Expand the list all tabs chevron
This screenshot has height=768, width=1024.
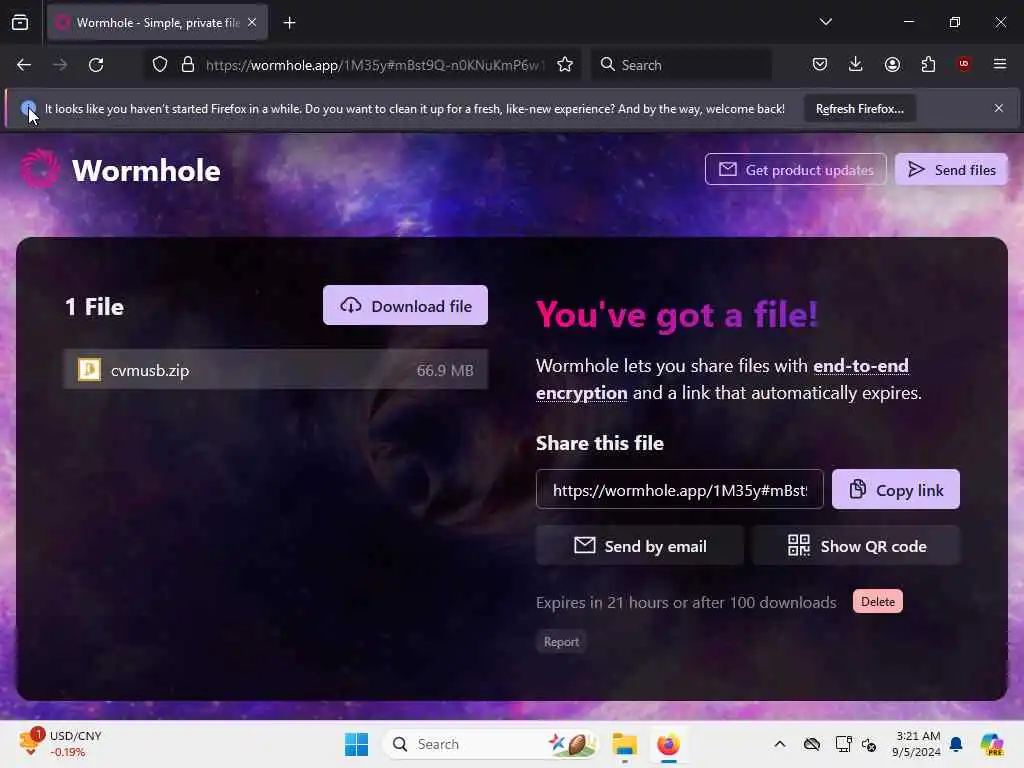pyautogui.click(x=825, y=22)
